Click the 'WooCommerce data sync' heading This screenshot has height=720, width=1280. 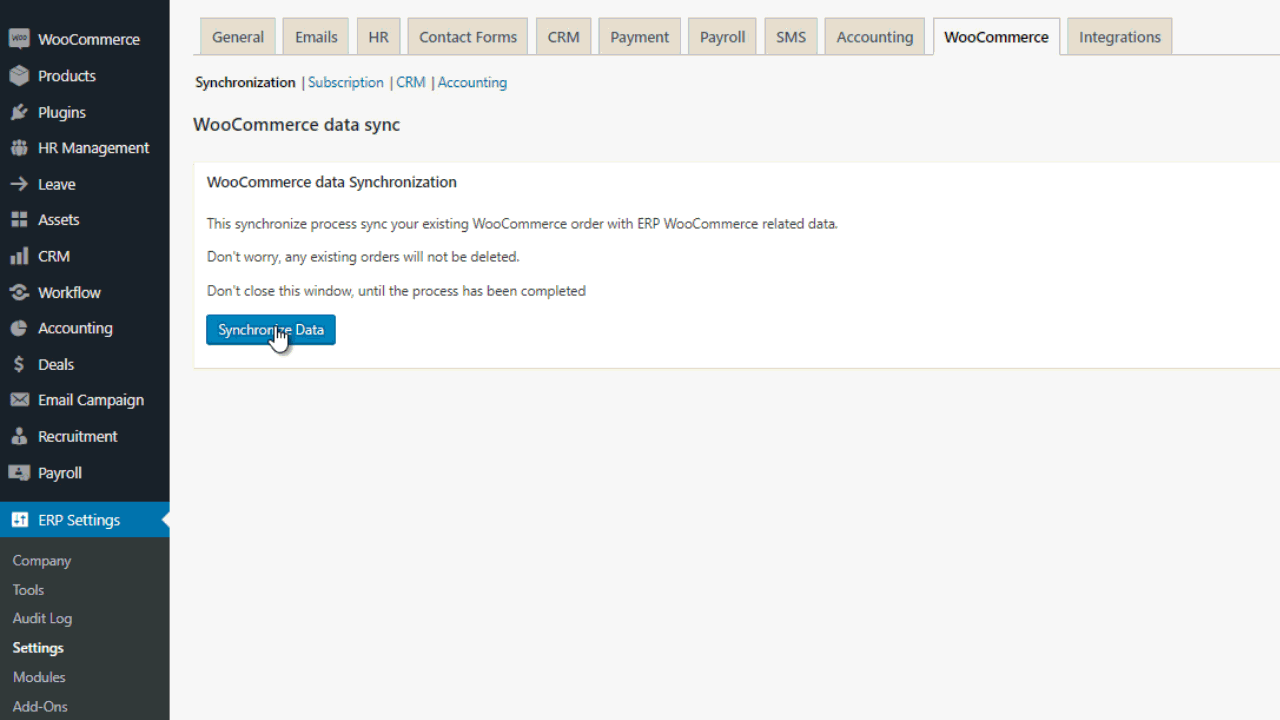tap(296, 125)
